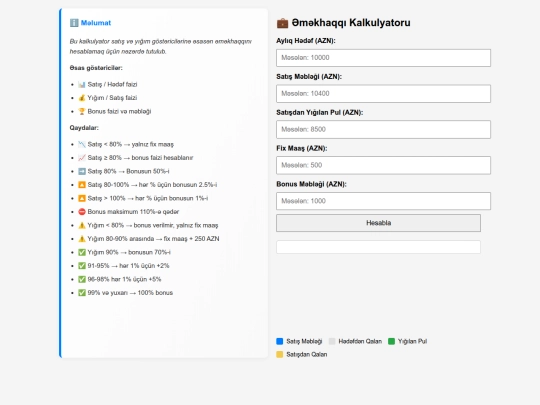This screenshot has height=405, width=540.
Task: Click the Hesabla button
Action: (378, 223)
